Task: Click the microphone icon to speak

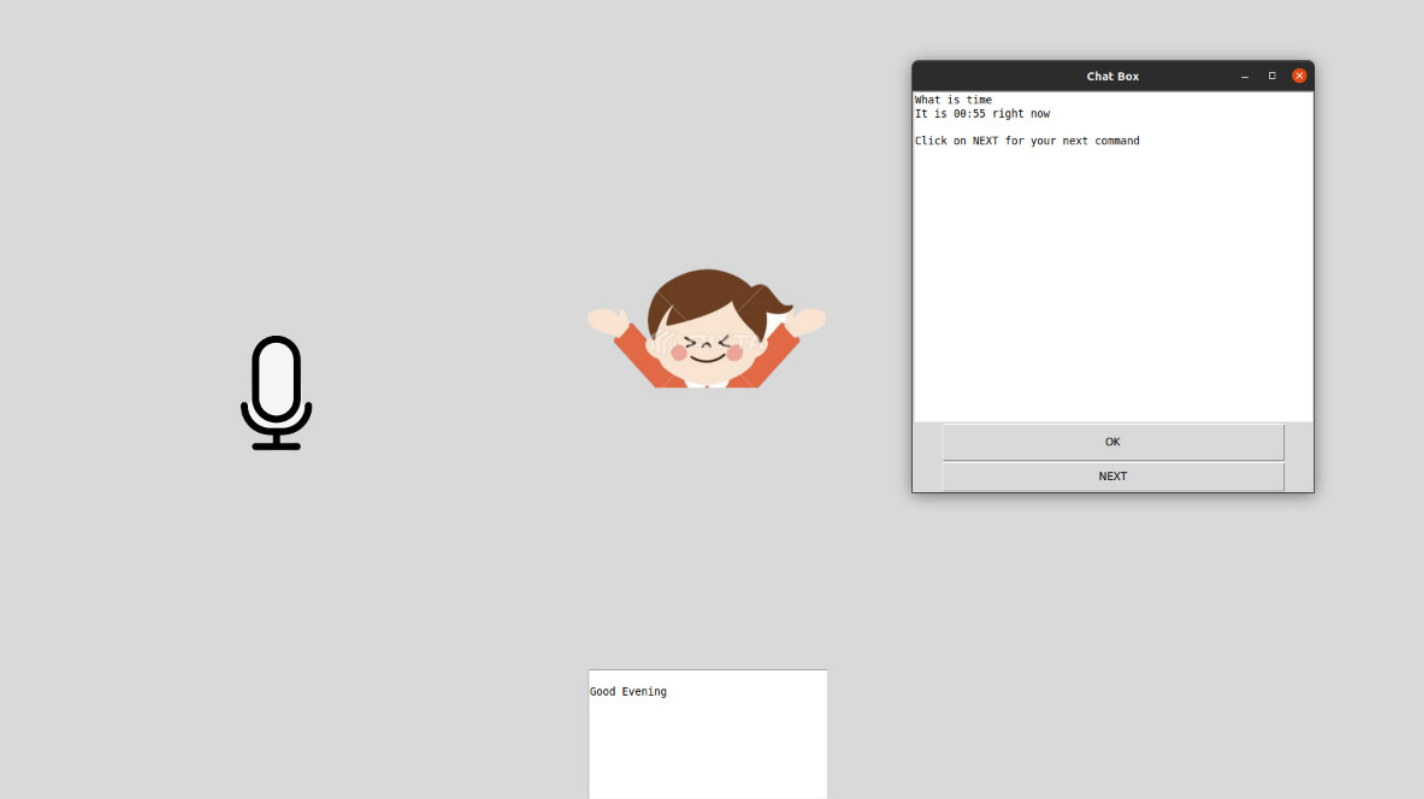Action: click(x=276, y=390)
